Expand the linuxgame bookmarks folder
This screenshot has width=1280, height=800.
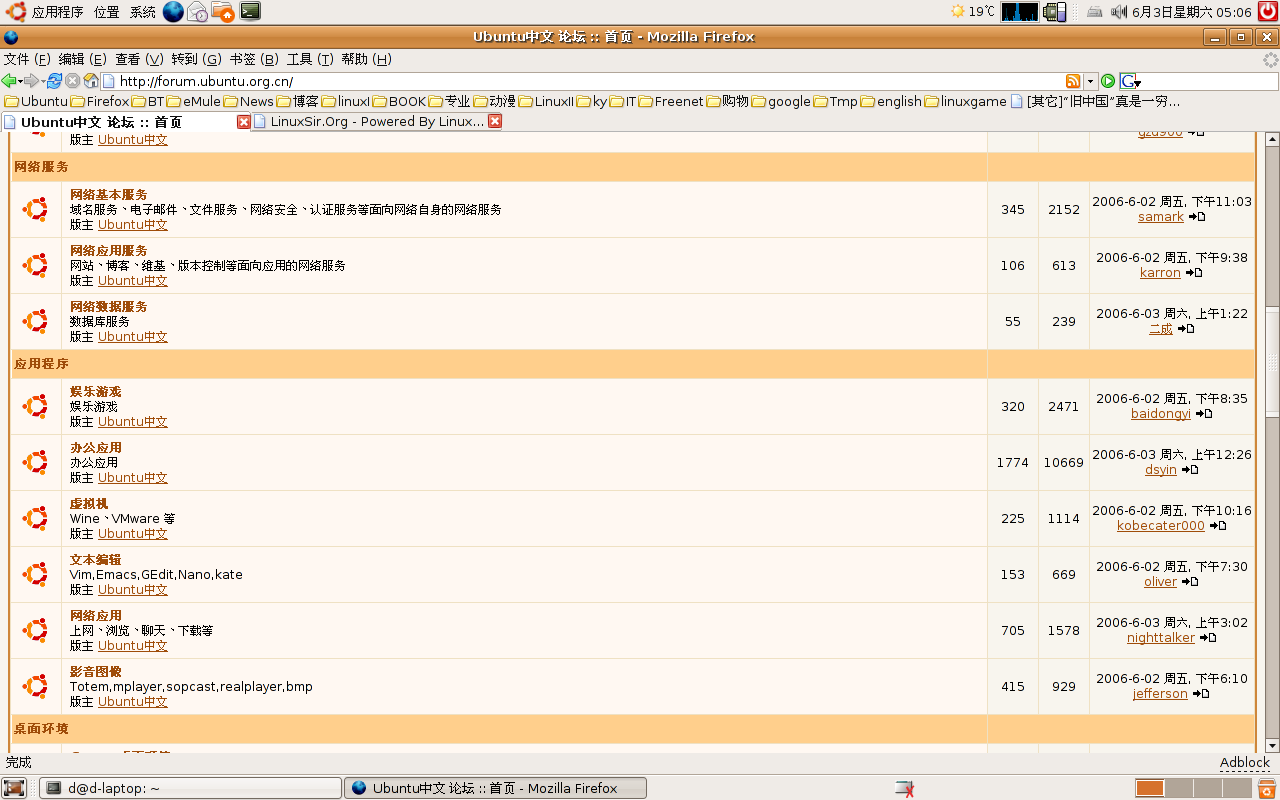[966, 101]
